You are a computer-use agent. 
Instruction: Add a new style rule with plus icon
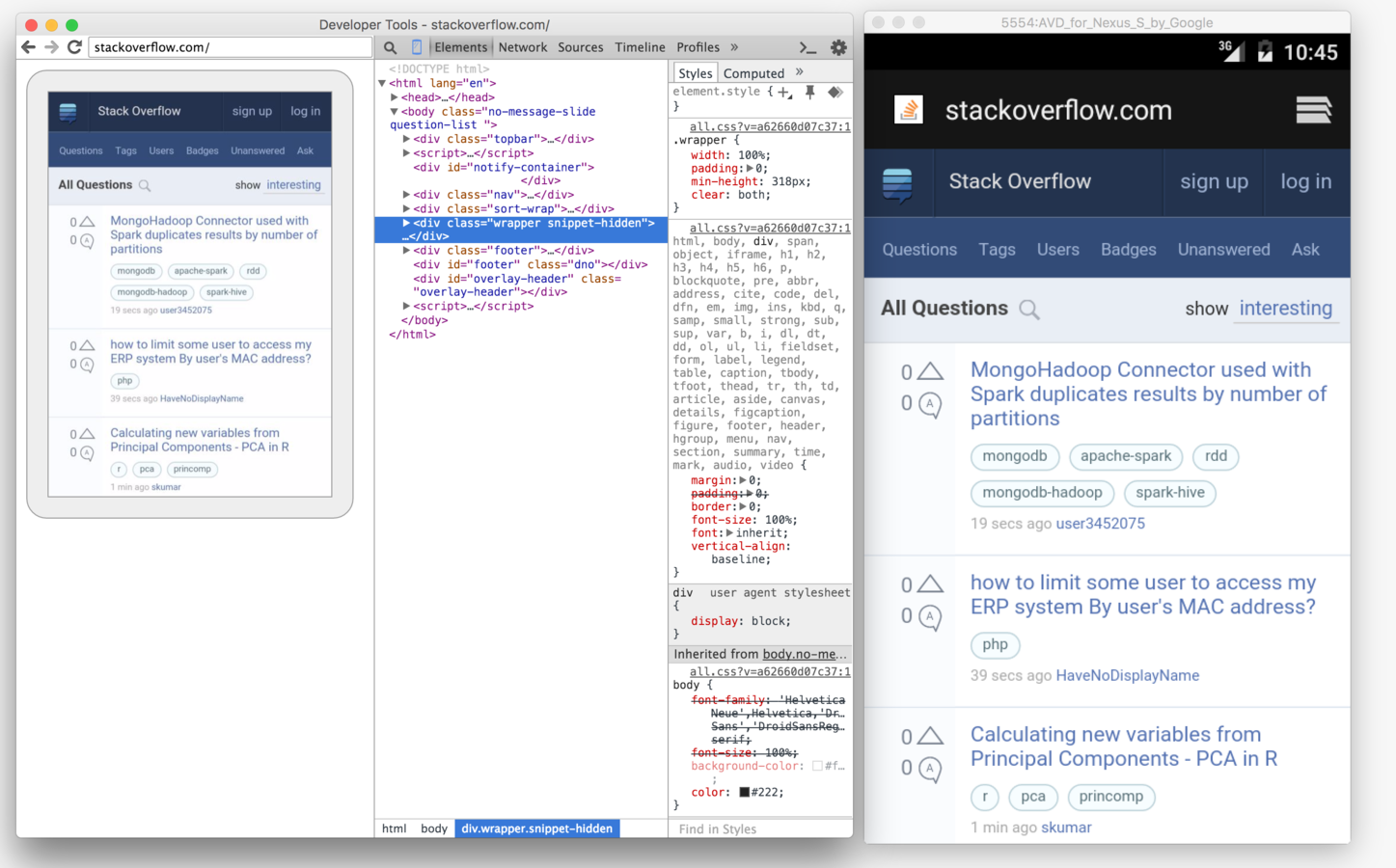click(x=785, y=93)
